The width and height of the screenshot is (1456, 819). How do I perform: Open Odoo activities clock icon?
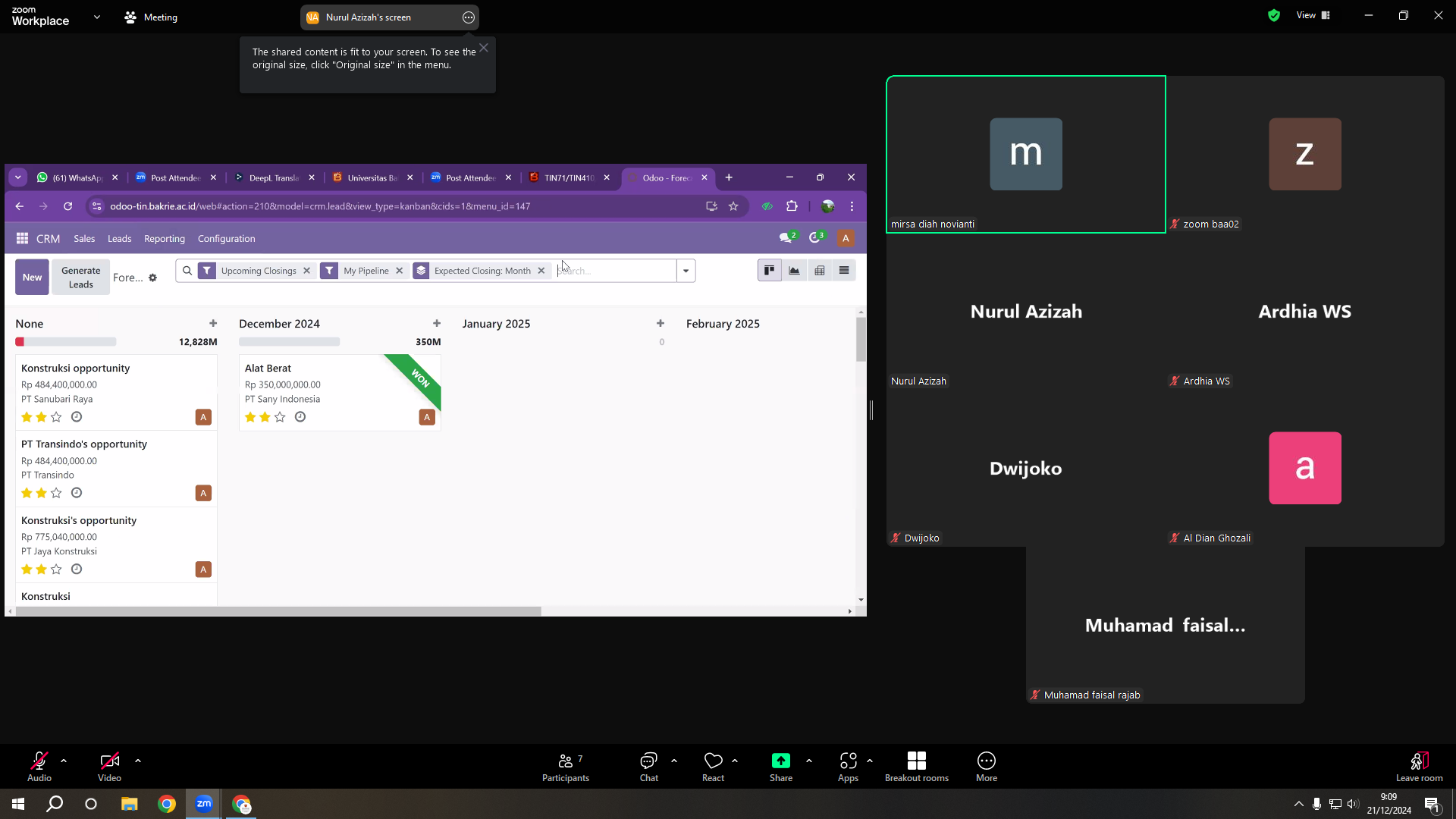coord(816,238)
